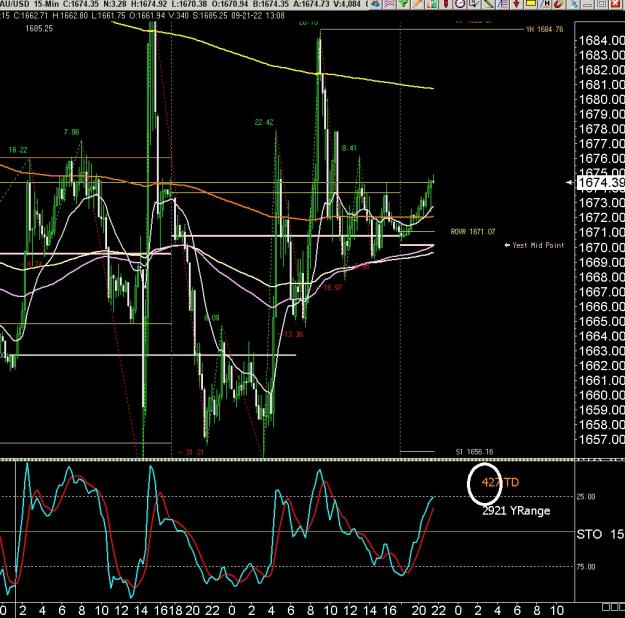The image size is (625, 618).
Task: Click the 1657.00 price axis label
Action: (x=601, y=439)
